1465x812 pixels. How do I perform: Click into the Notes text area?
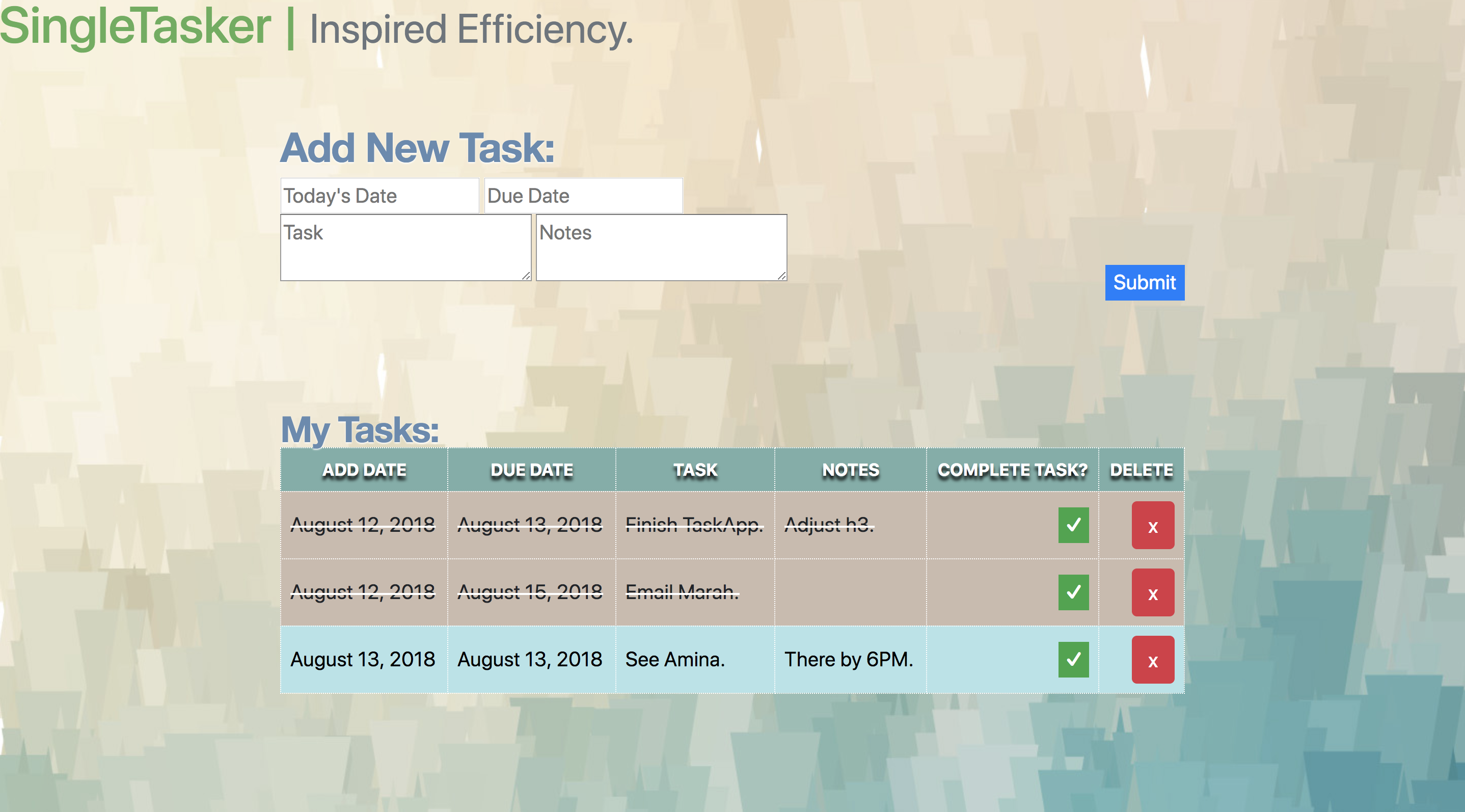coord(661,248)
